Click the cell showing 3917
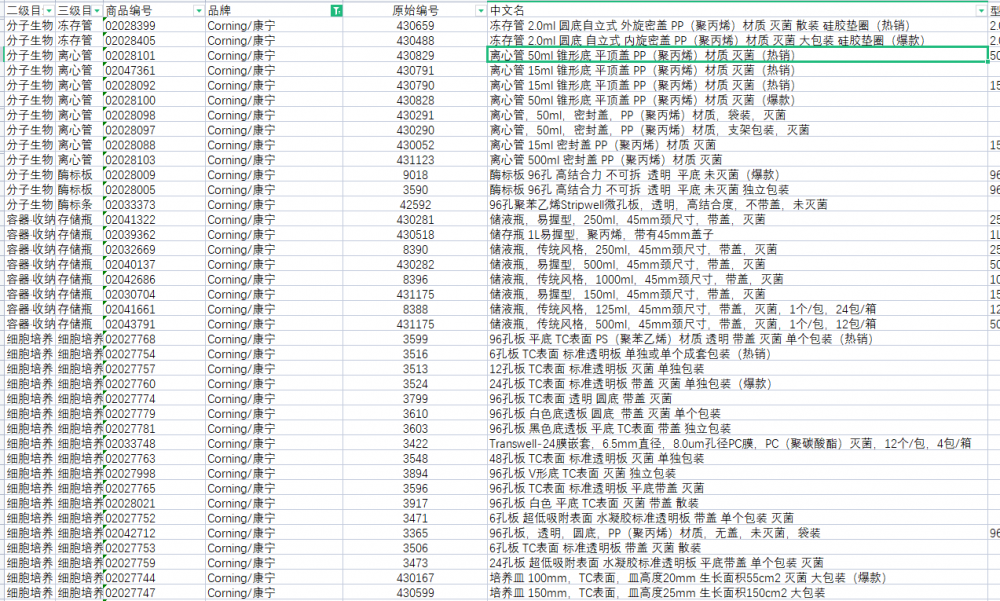This screenshot has width=1000, height=601. pyautogui.click(x=415, y=503)
